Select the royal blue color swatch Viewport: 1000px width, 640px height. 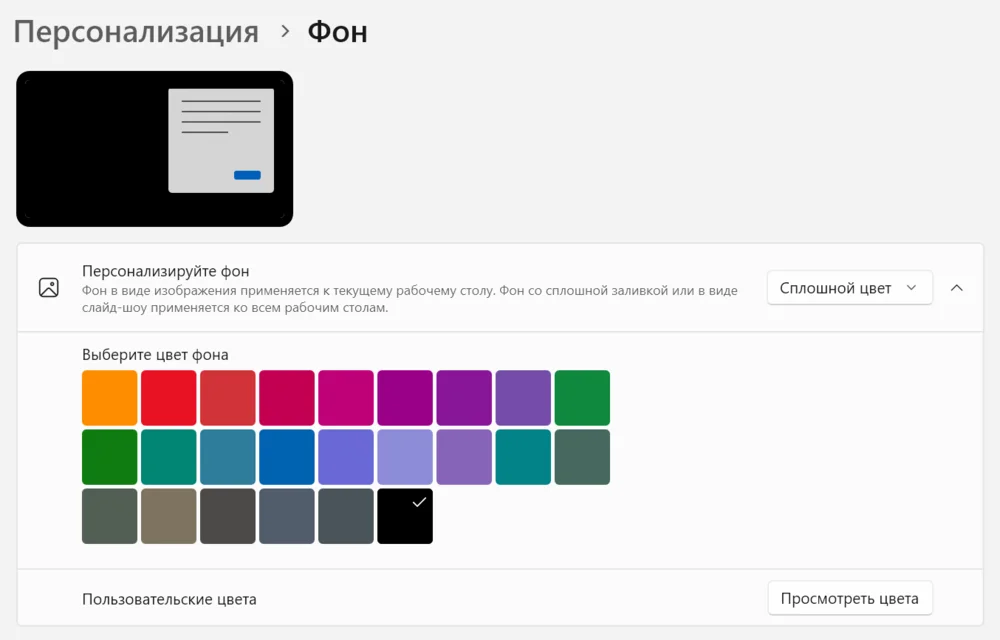tap(287, 457)
